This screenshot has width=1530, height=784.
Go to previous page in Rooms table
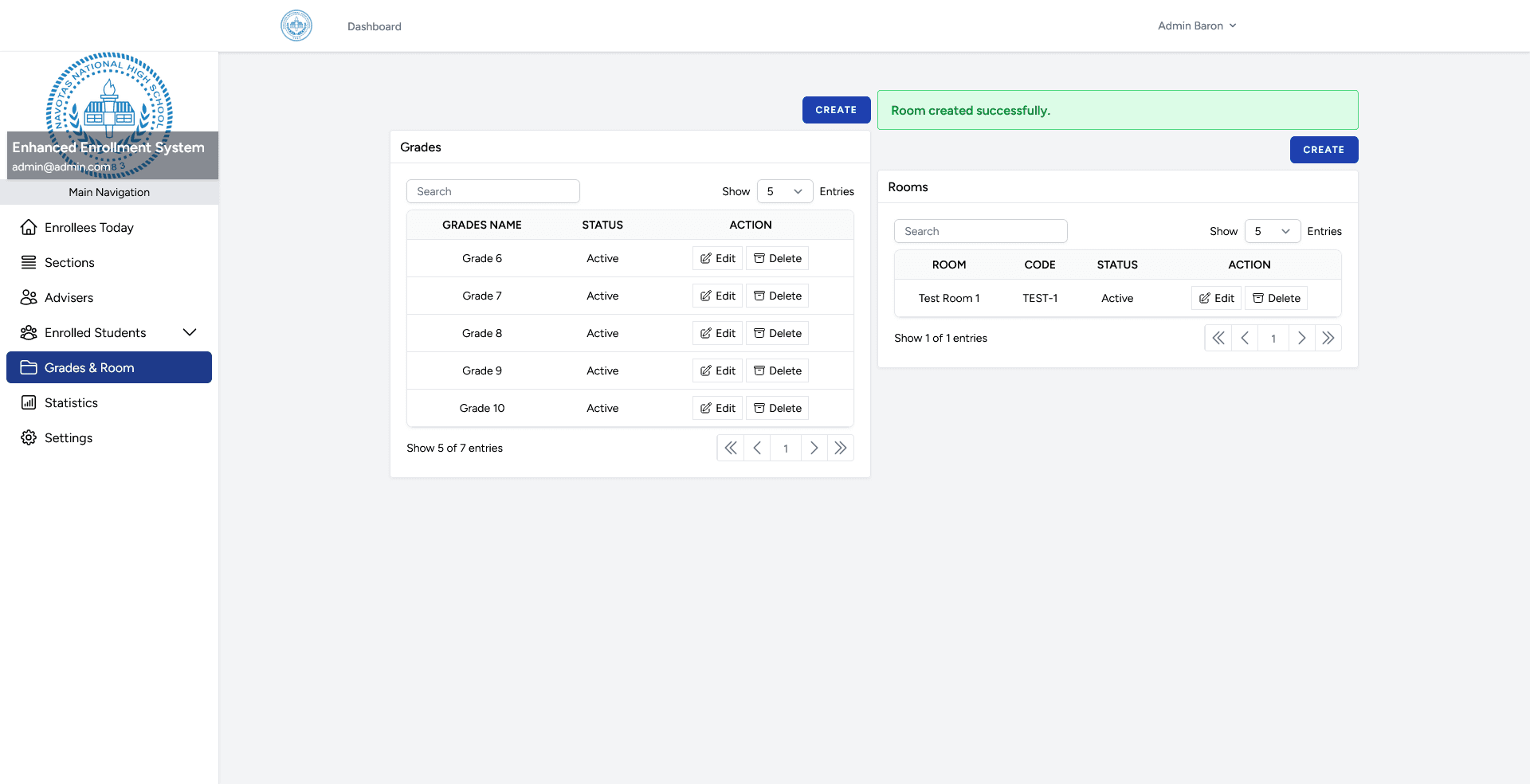click(1245, 338)
